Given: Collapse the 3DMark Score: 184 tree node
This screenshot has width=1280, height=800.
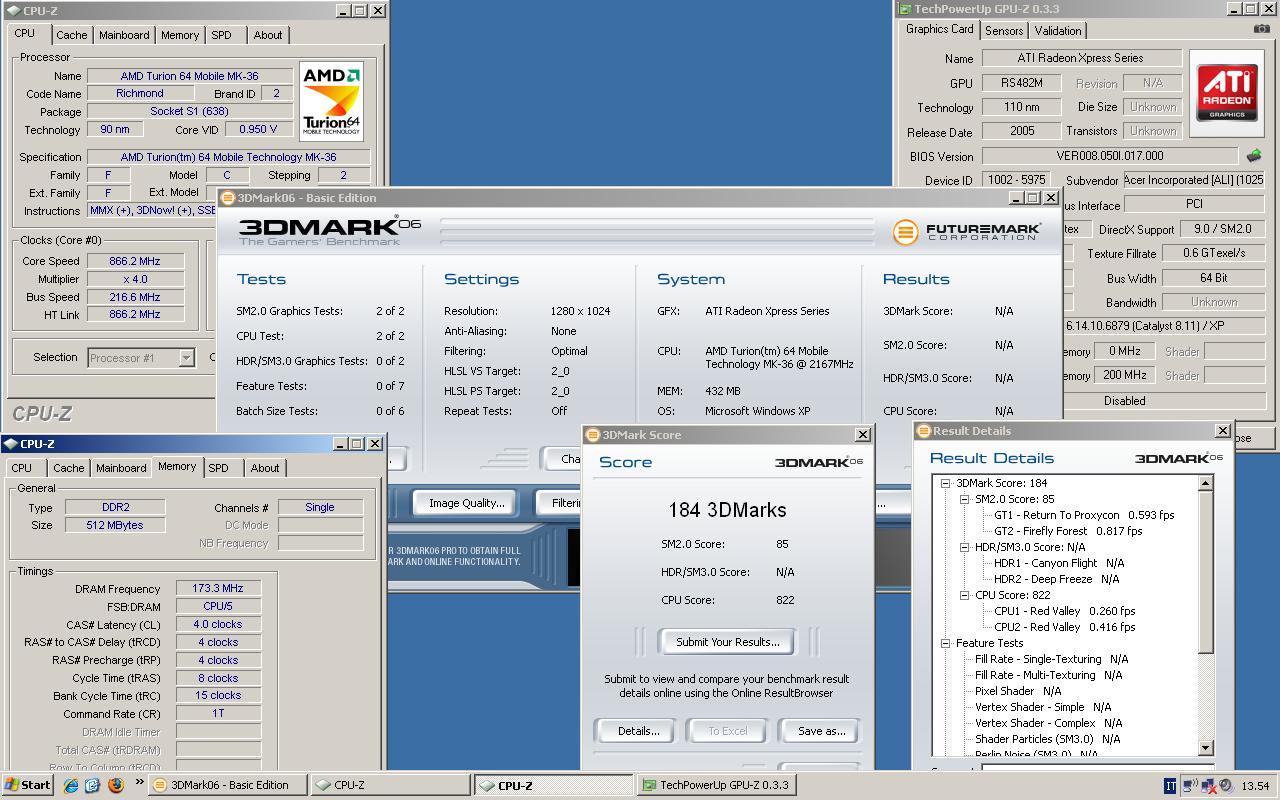Looking at the screenshot, I should [945, 483].
